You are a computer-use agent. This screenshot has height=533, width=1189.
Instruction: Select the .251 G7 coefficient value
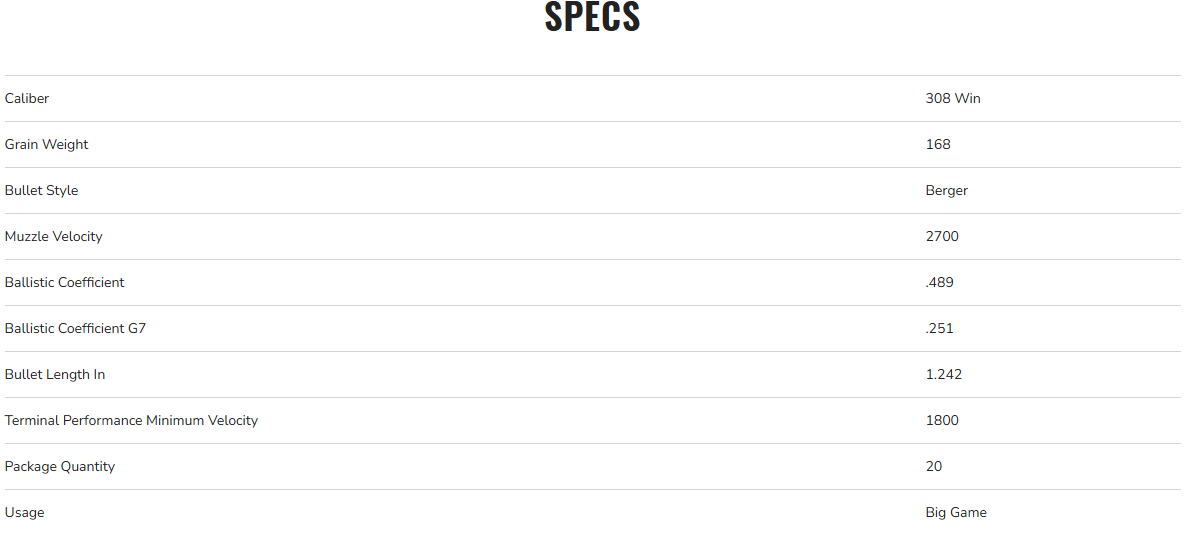(939, 329)
